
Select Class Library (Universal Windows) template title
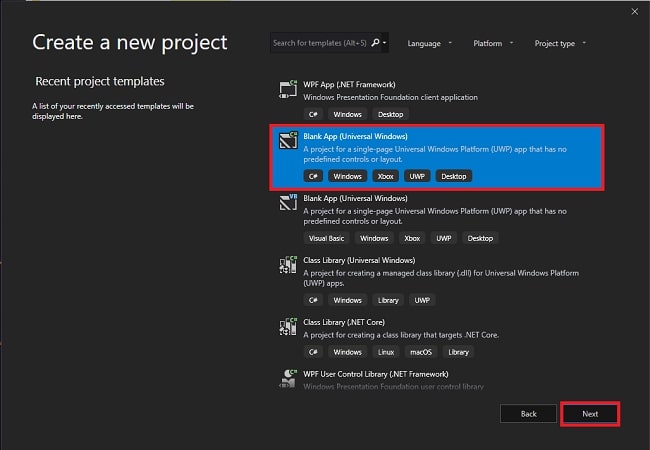click(x=359, y=260)
